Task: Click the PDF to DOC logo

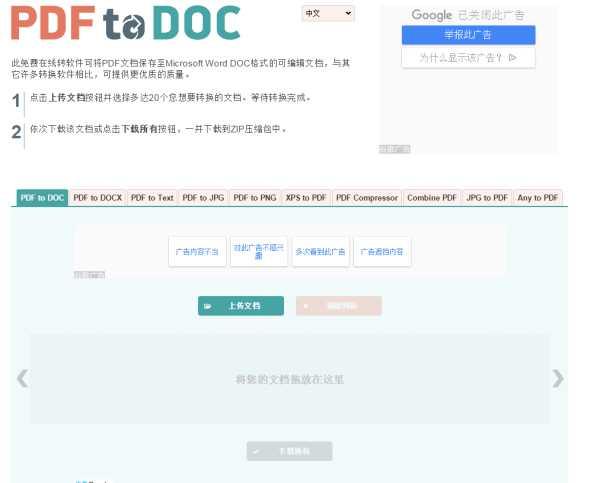Action: pos(126,23)
